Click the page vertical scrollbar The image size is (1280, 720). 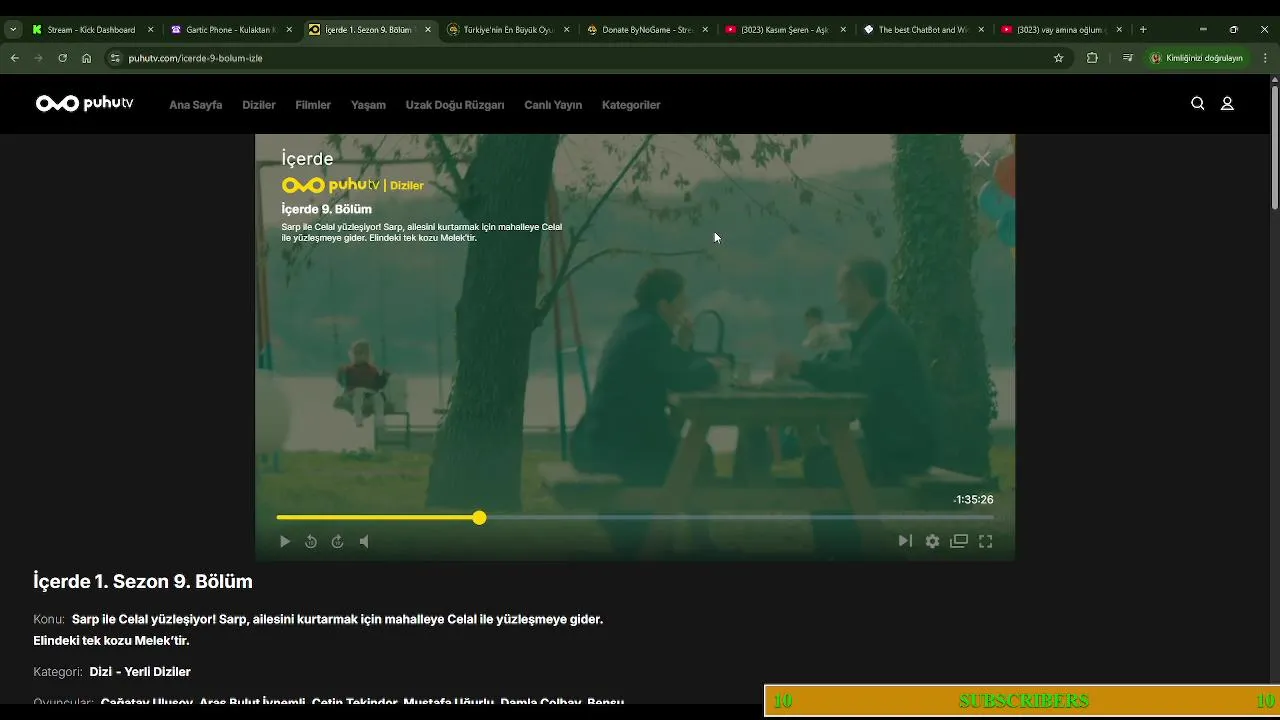[1275, 148]
